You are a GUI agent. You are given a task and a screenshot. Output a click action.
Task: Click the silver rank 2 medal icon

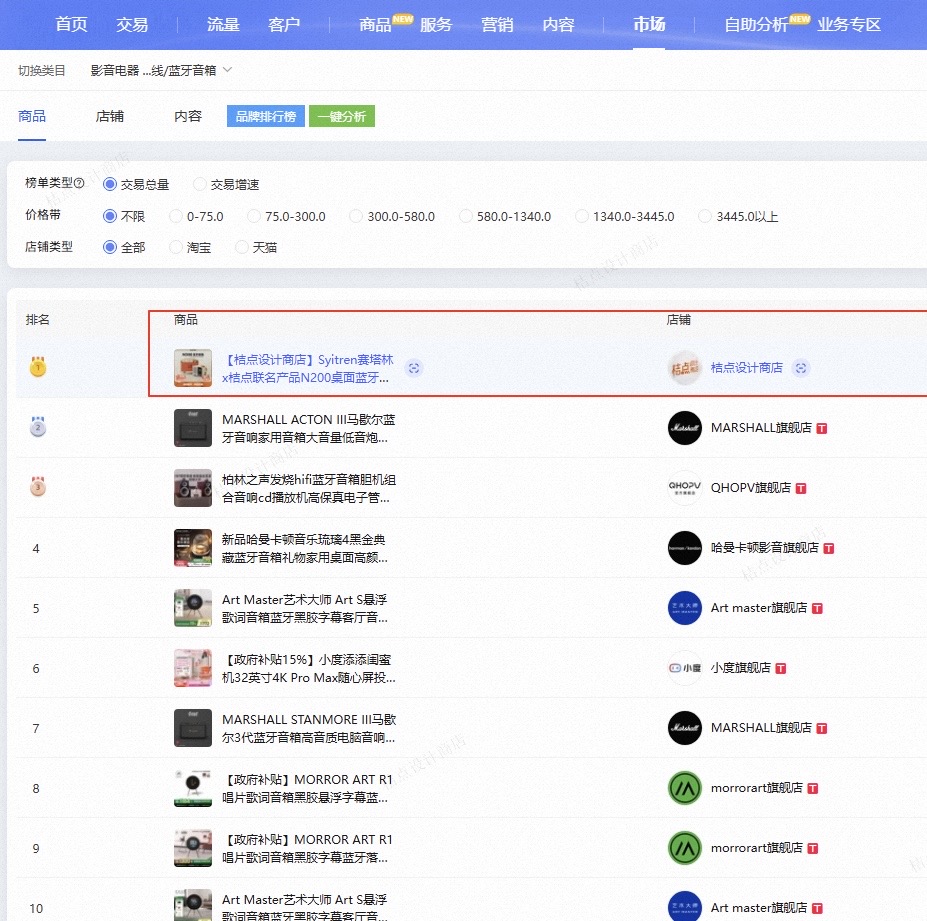38,427
